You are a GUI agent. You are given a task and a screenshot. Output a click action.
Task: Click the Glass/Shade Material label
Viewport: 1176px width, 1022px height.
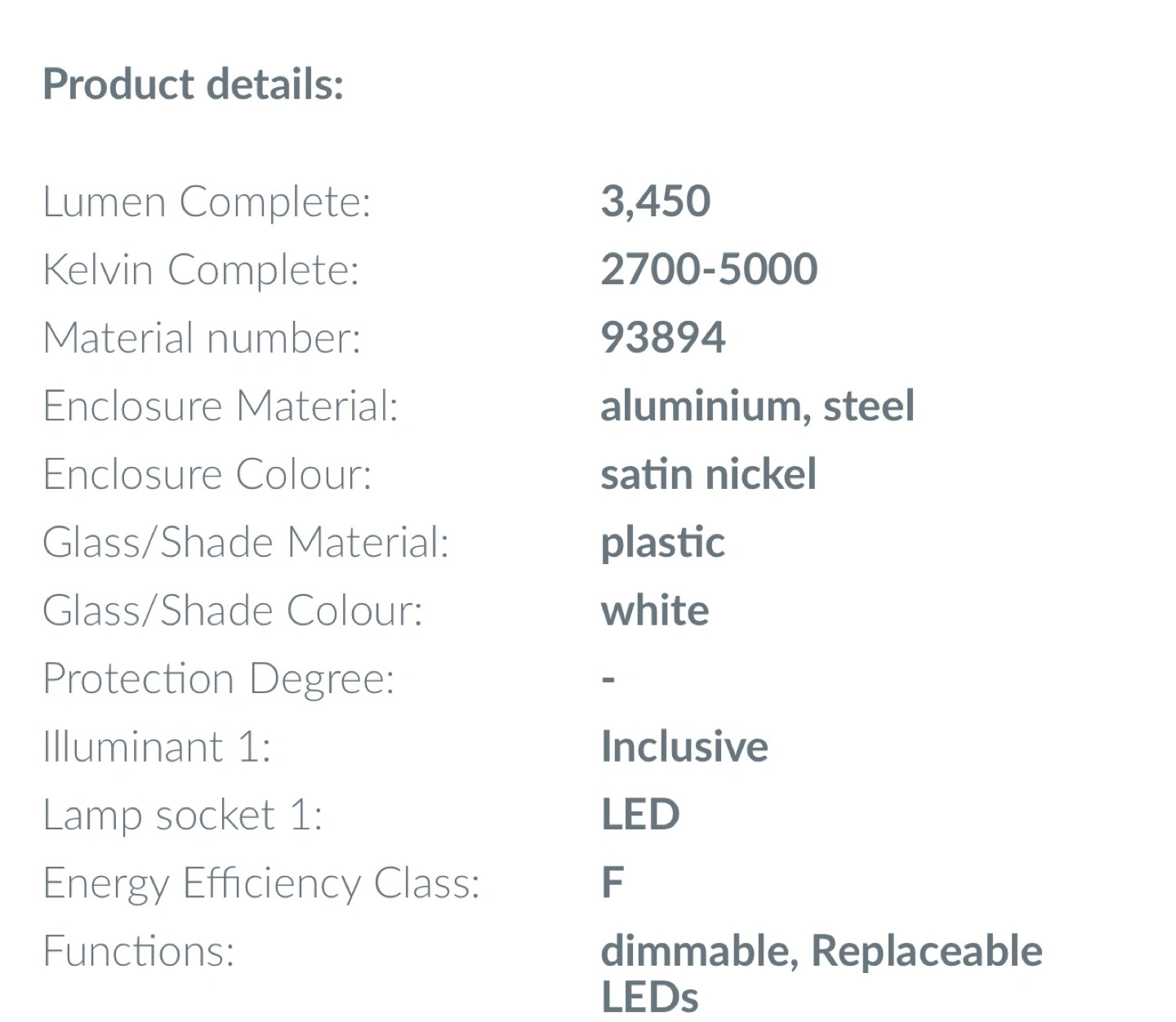[x=246, y=542]
